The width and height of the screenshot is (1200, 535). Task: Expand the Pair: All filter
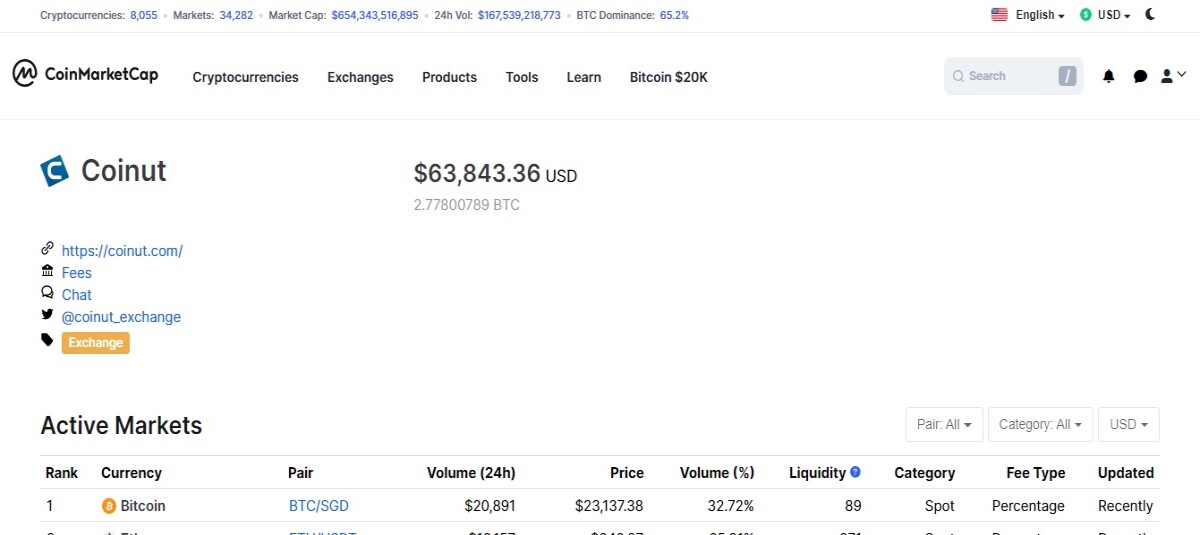[x=944, y=424]
